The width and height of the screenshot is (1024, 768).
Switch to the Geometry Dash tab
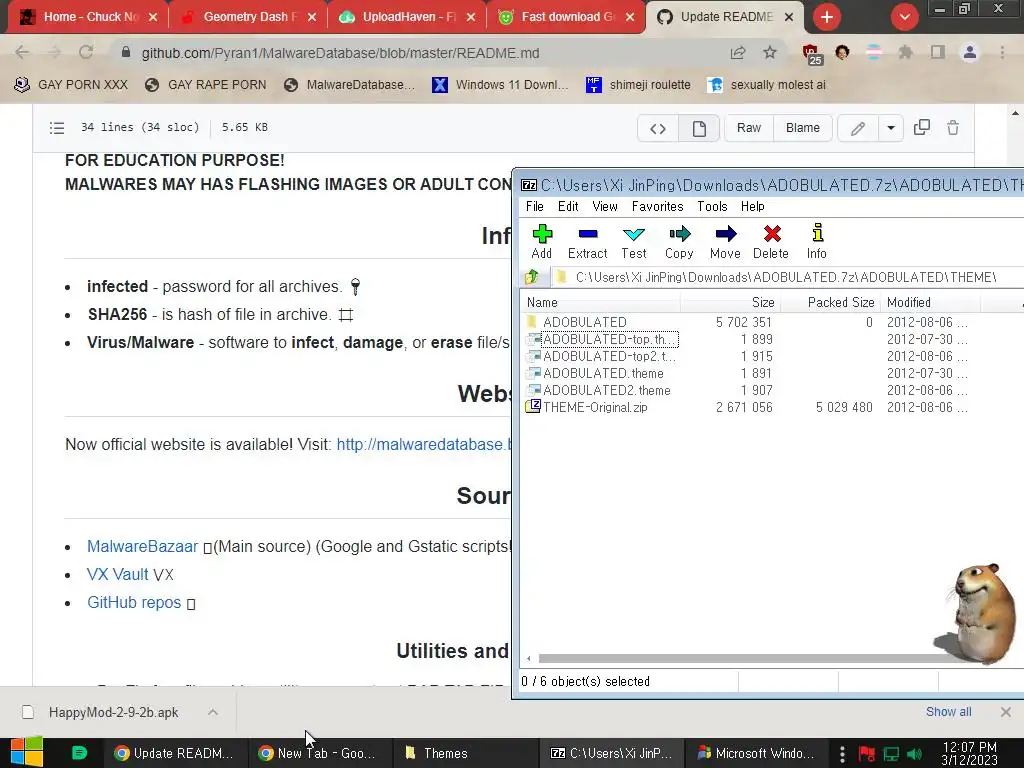coord(247,17)
